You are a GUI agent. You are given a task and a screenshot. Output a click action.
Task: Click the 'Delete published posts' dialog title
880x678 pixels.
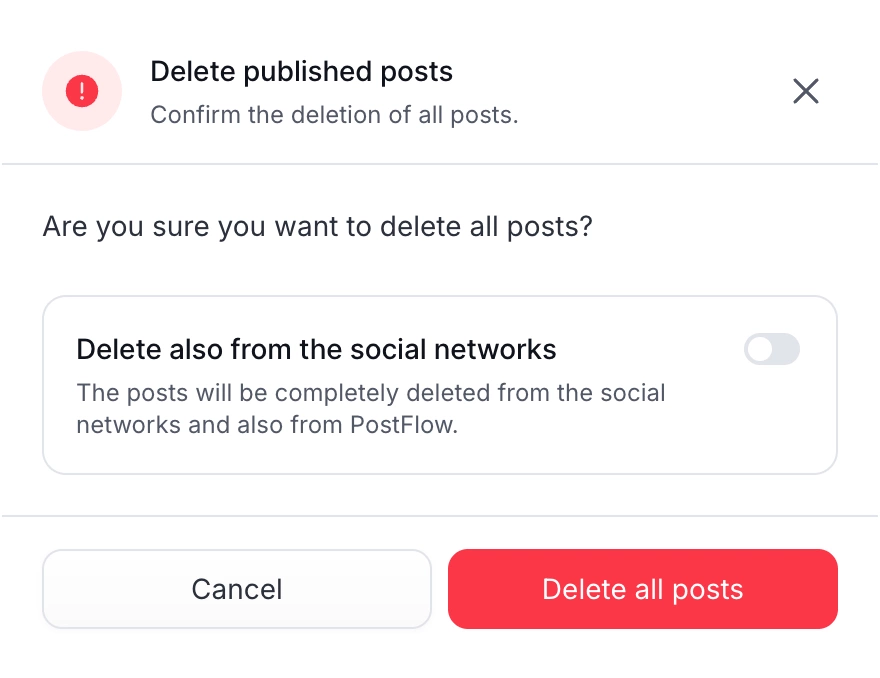(x=301, y=72)
